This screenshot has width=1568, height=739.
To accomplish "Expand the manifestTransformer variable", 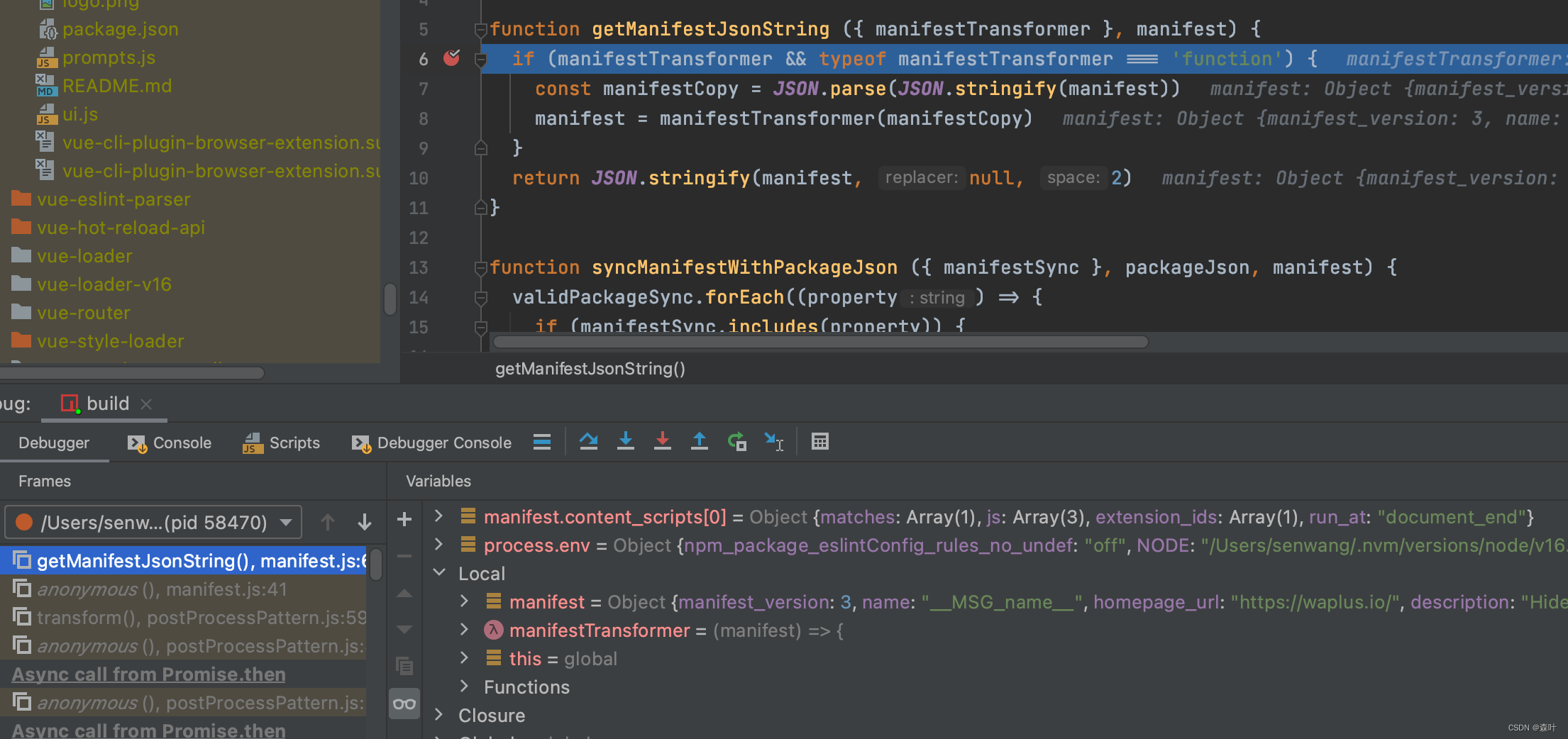I will pyautogui.click(x=465, y=630).
